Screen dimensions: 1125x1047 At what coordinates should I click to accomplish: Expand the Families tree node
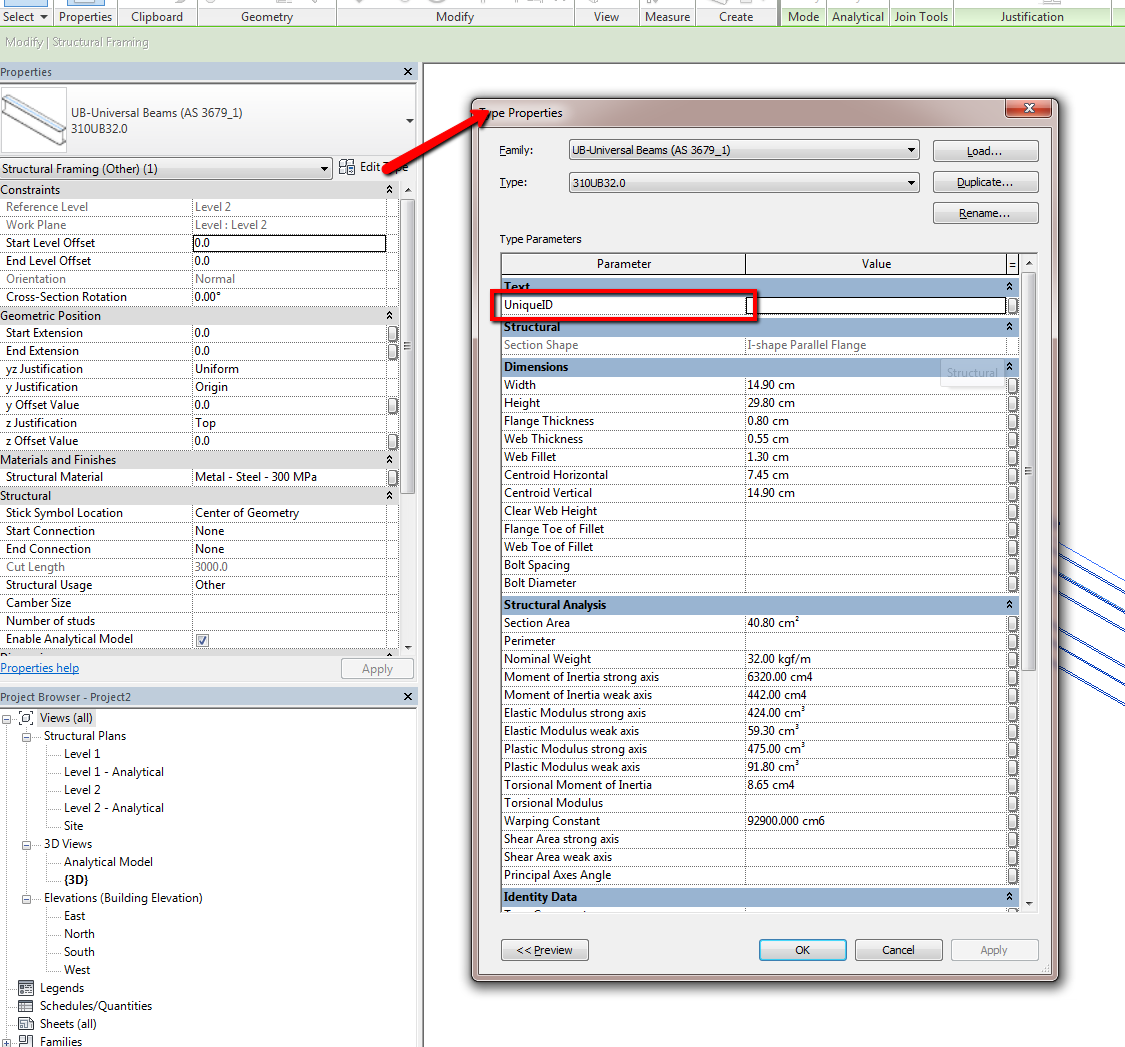point(6,1042)
